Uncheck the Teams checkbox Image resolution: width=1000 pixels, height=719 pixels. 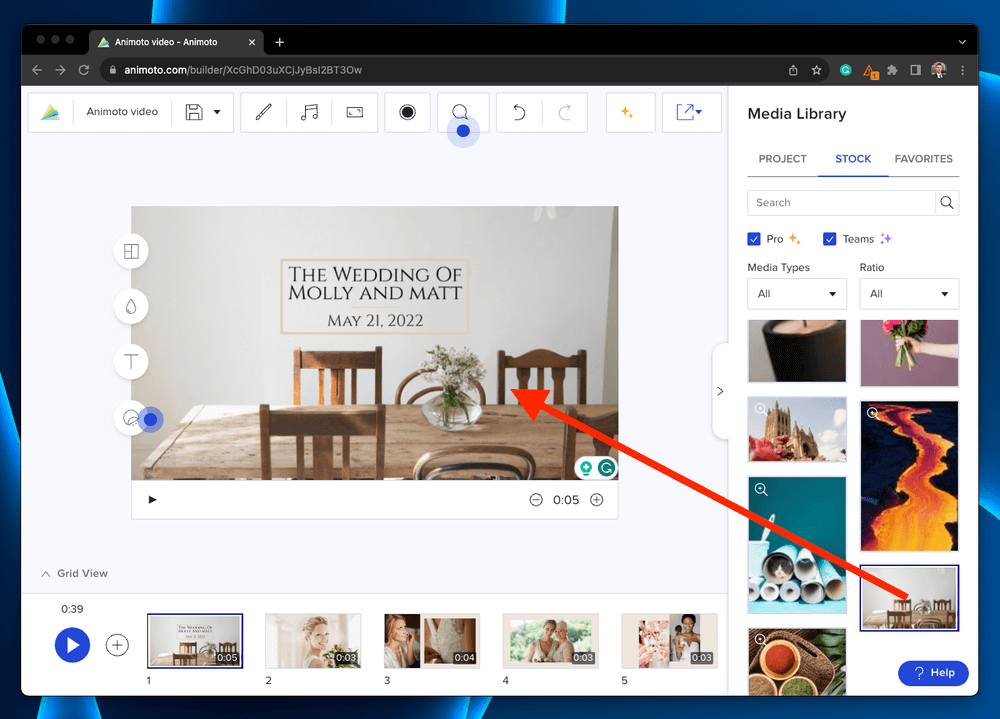[x=830, y=239]
